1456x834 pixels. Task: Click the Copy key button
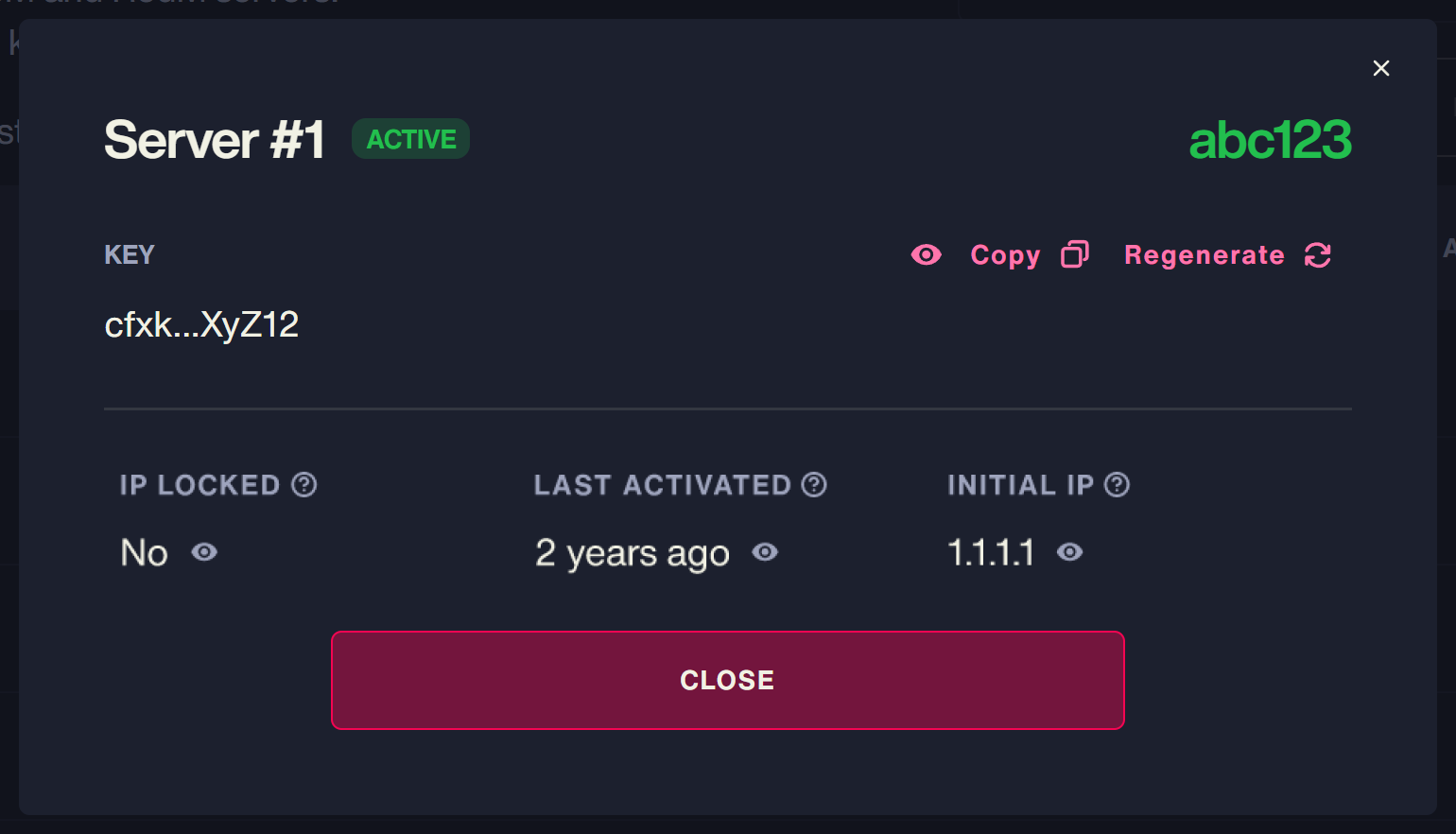click(x=1029, y=255)
